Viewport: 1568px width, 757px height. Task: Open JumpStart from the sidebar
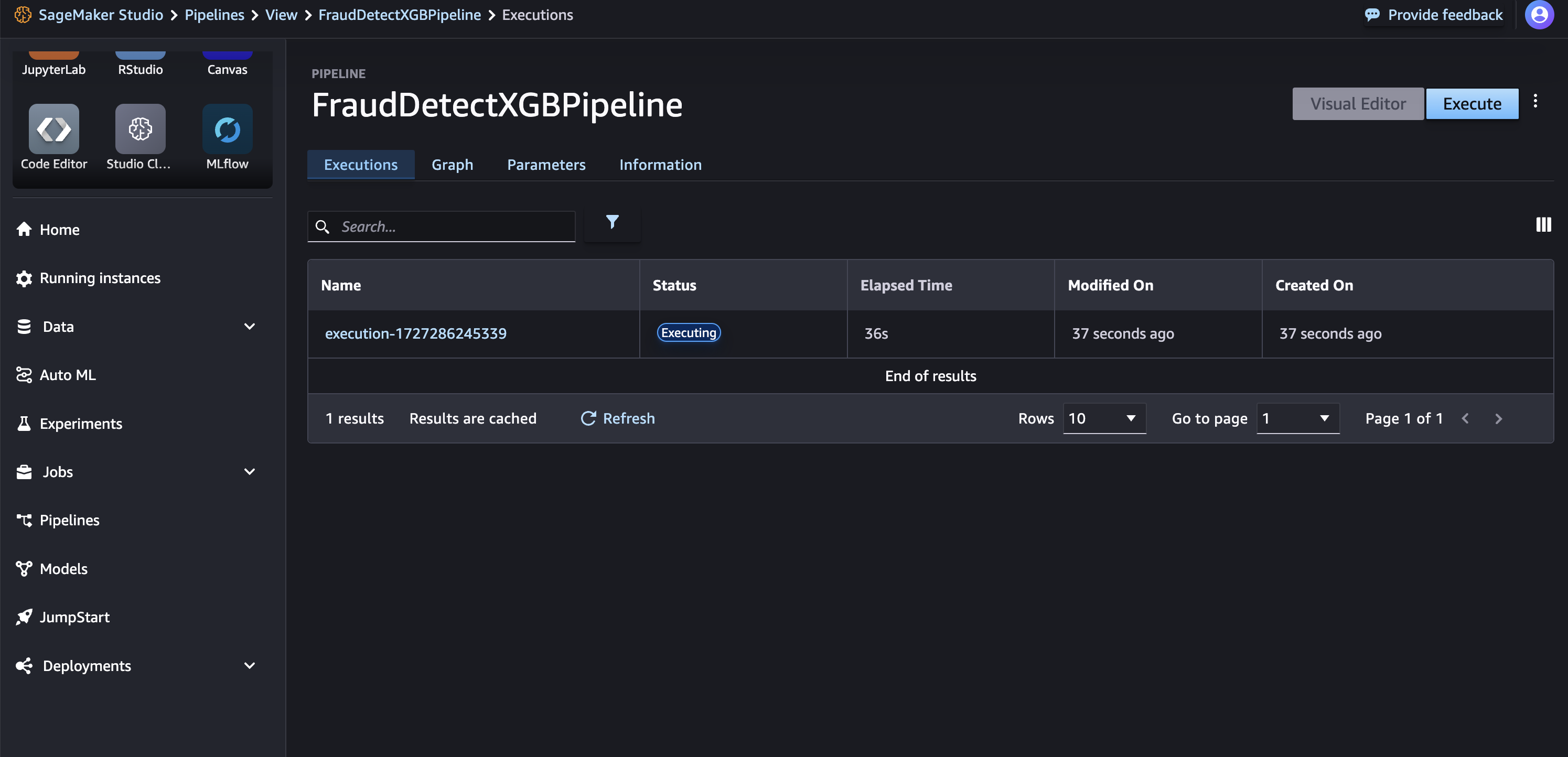pos(74,617)
